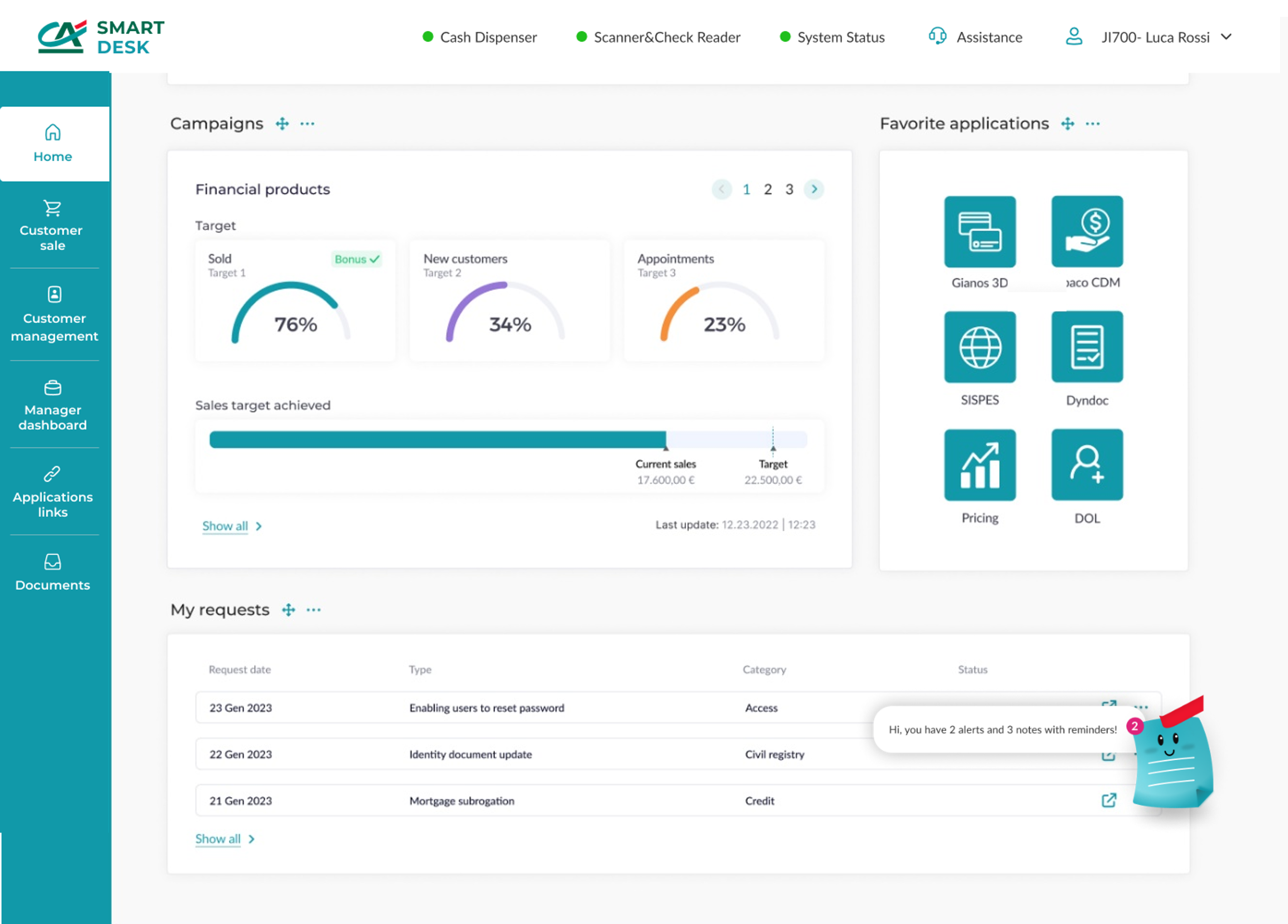1288x924 pixels.
Task: Click the move handle beside Favorite applications
Action: coord(1068,124)
